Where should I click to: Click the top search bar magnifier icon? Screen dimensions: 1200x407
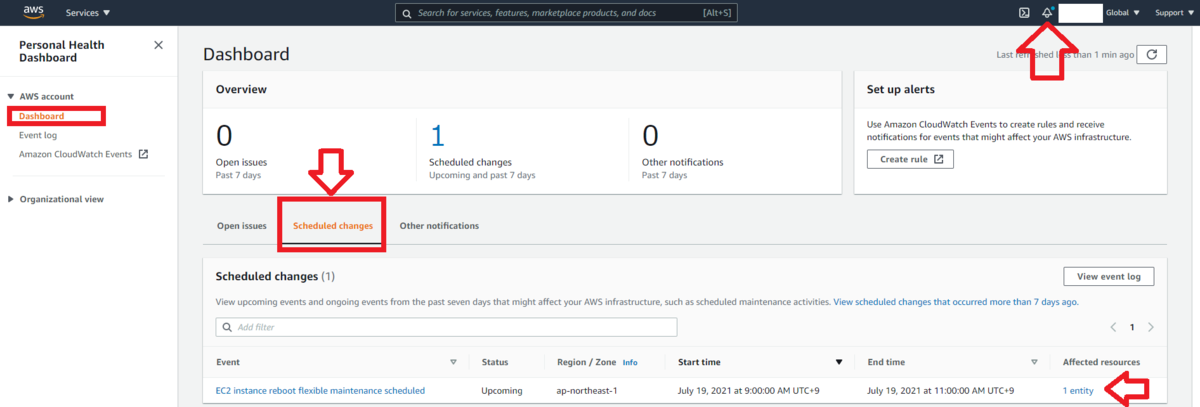pyautogui.click(x=406, y=13)
